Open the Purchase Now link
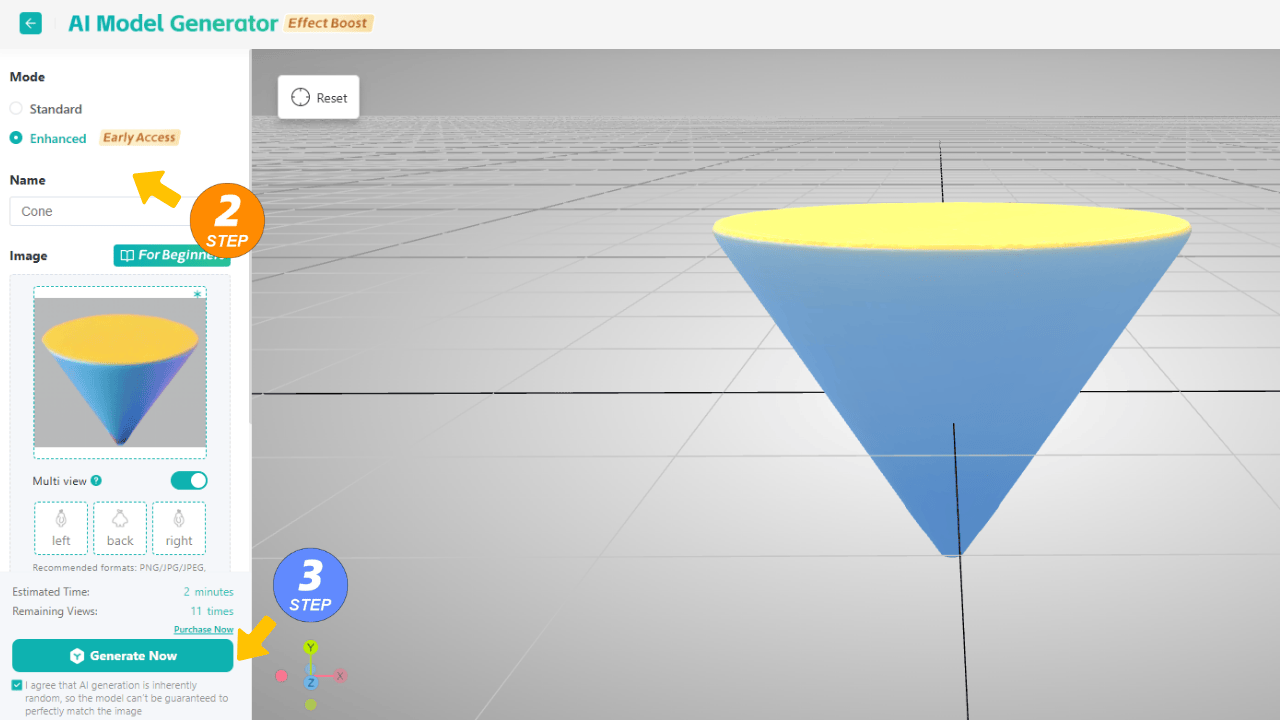Image resolution: width=1280 pixels, height=720 pixels. 203,630
